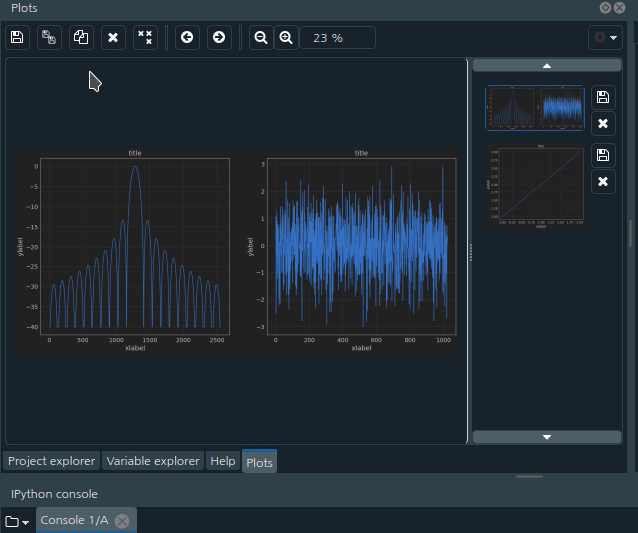
Task: Save the diagonal line thumbnail plot
Action: (603, 155)
